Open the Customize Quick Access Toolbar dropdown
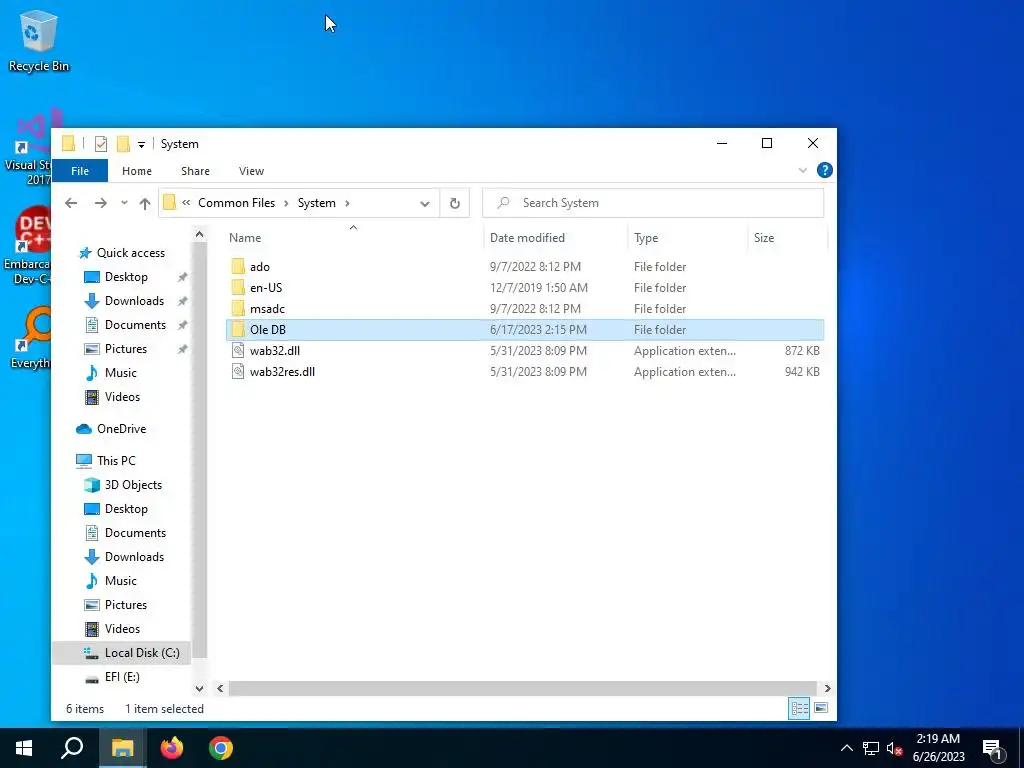Image resolution: width=1024 pixels, height=768 pixels. (x=141, y=145)
